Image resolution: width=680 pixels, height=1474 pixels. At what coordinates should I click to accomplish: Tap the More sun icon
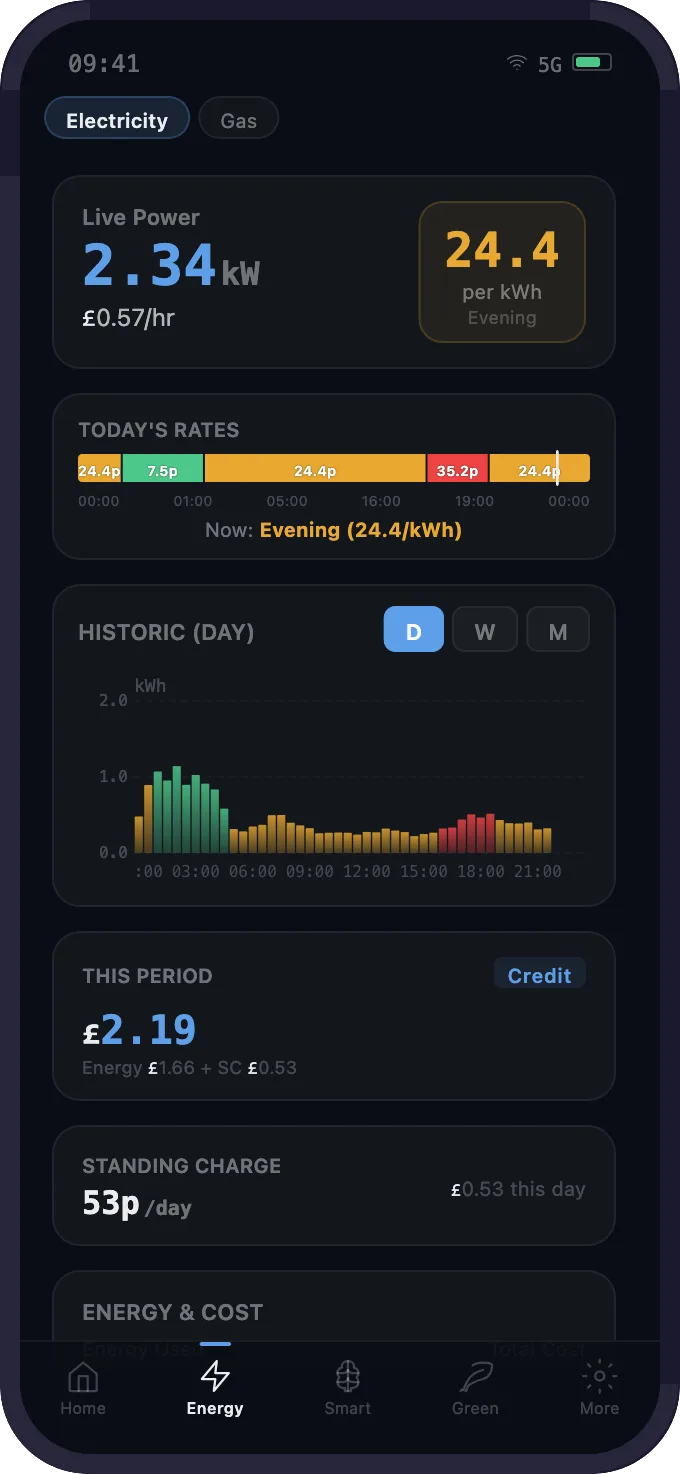pos(598,1378)
